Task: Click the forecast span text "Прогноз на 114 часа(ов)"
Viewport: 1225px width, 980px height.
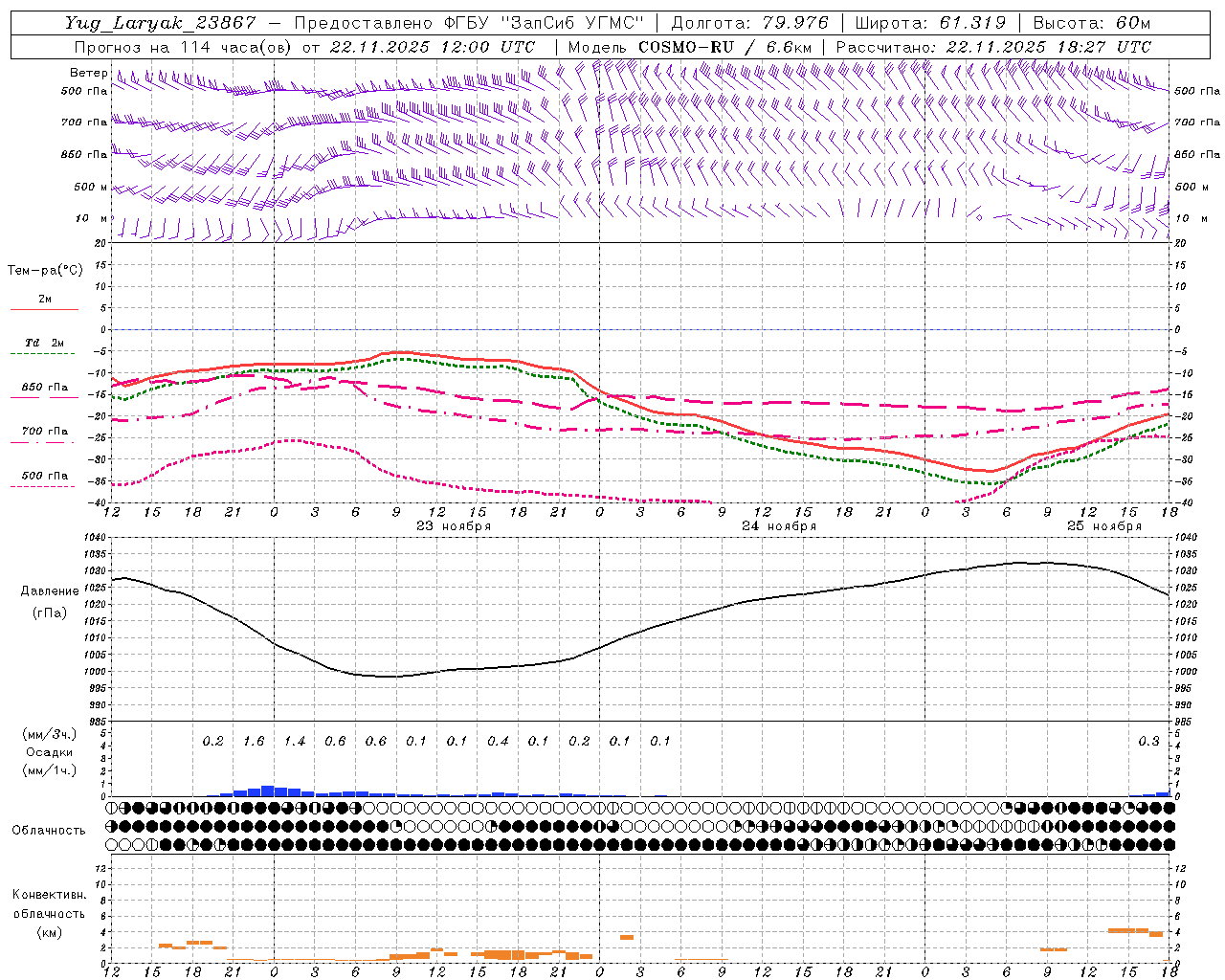Action: 184,47
